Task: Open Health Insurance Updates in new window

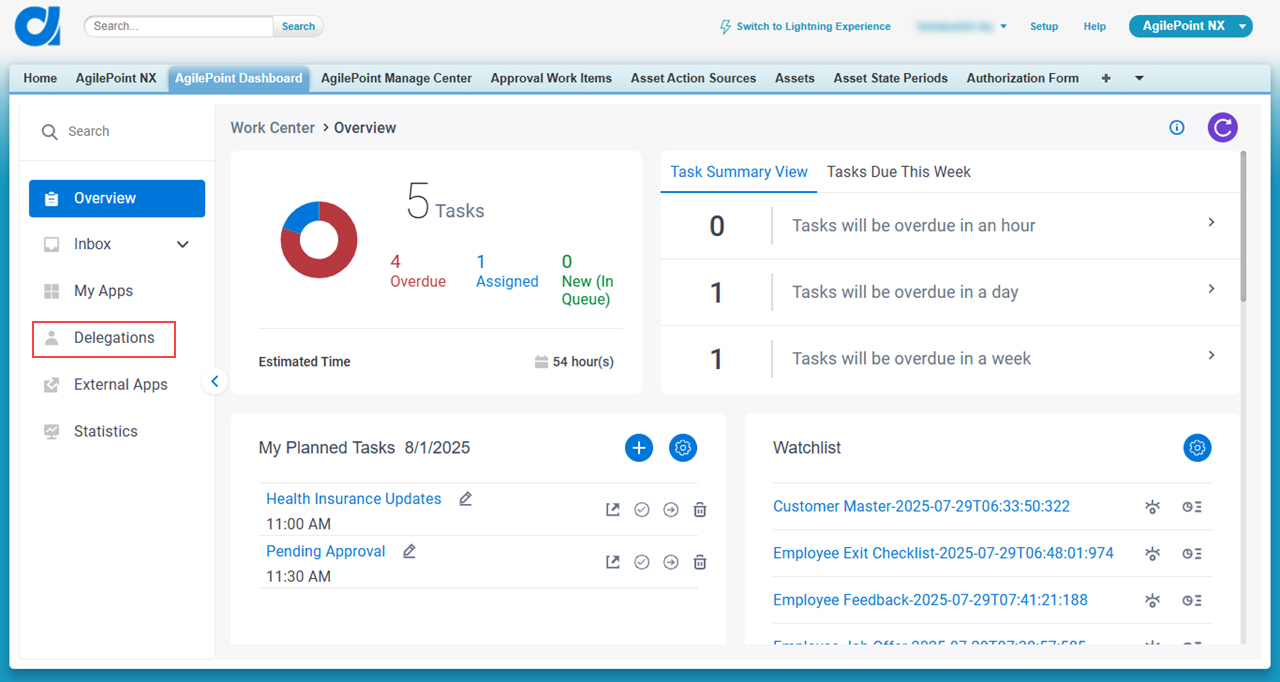Action: coord(613,510)
